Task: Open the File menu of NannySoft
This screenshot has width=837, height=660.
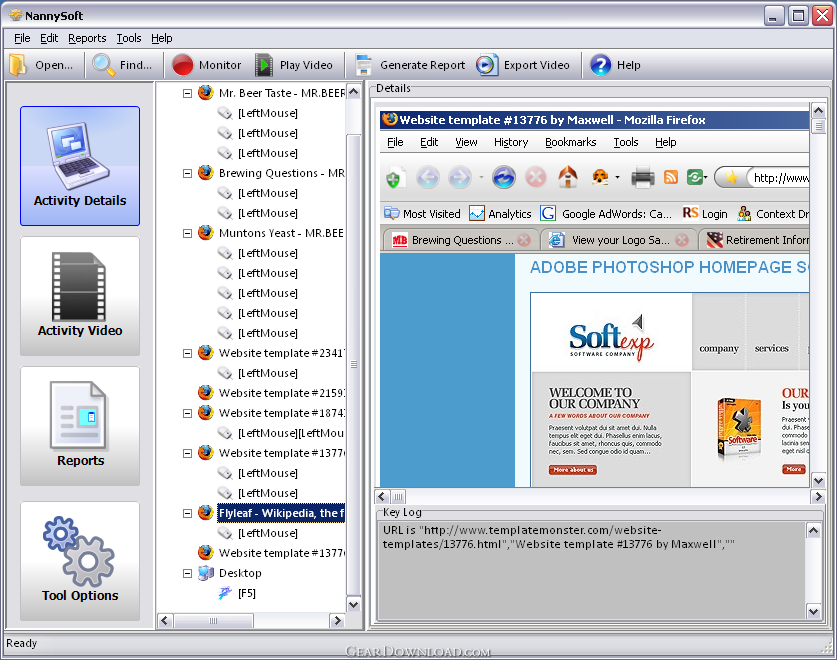Action: (x=22, y=38)
